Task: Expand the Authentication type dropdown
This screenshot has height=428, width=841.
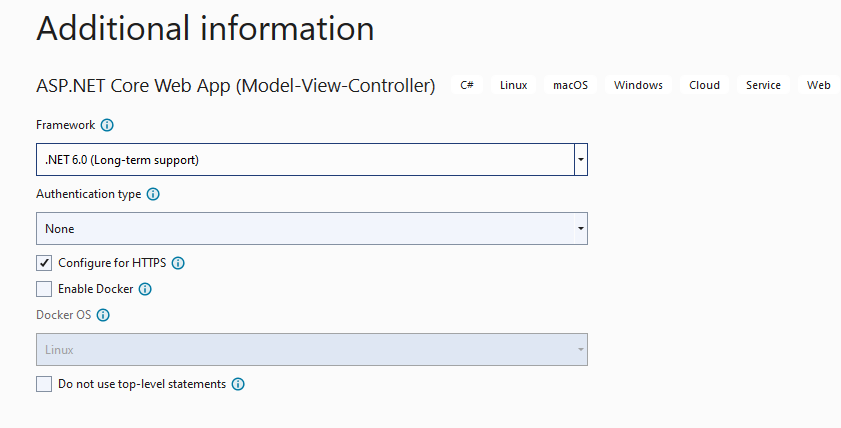Action: pos(580,229)
